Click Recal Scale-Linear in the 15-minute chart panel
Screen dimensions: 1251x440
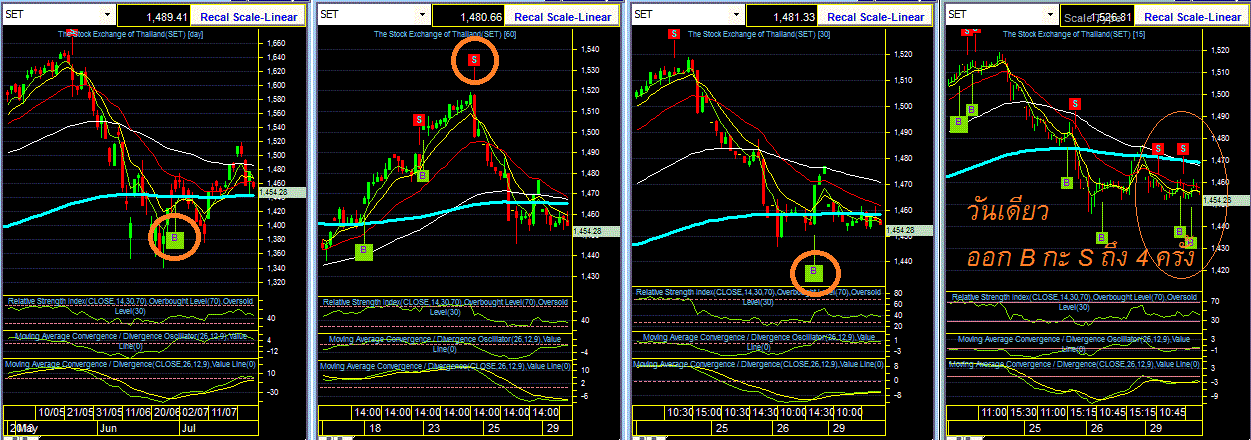tap(1192, 16)
